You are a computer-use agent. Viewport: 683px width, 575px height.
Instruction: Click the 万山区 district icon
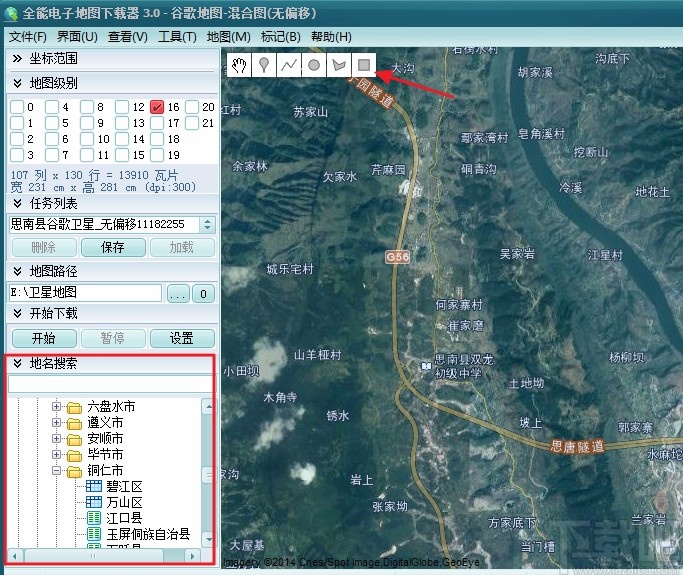[94, 502]
